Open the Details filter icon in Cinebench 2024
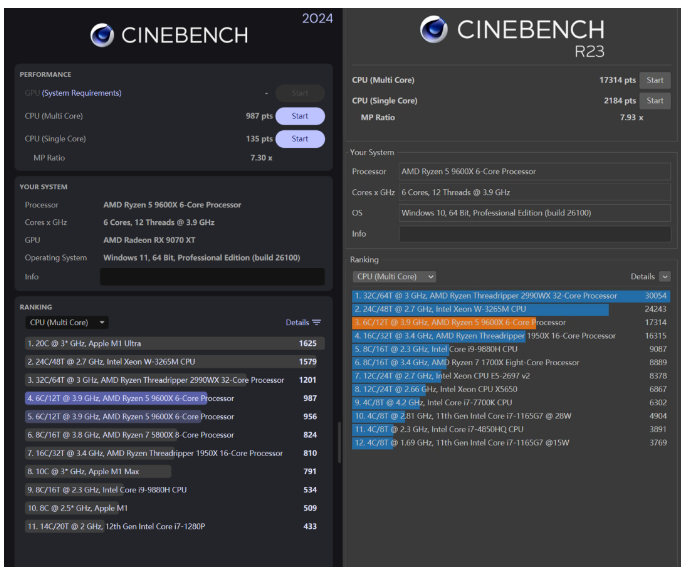The width and height of the screenshot is (685, 575). tap(317, 323)
